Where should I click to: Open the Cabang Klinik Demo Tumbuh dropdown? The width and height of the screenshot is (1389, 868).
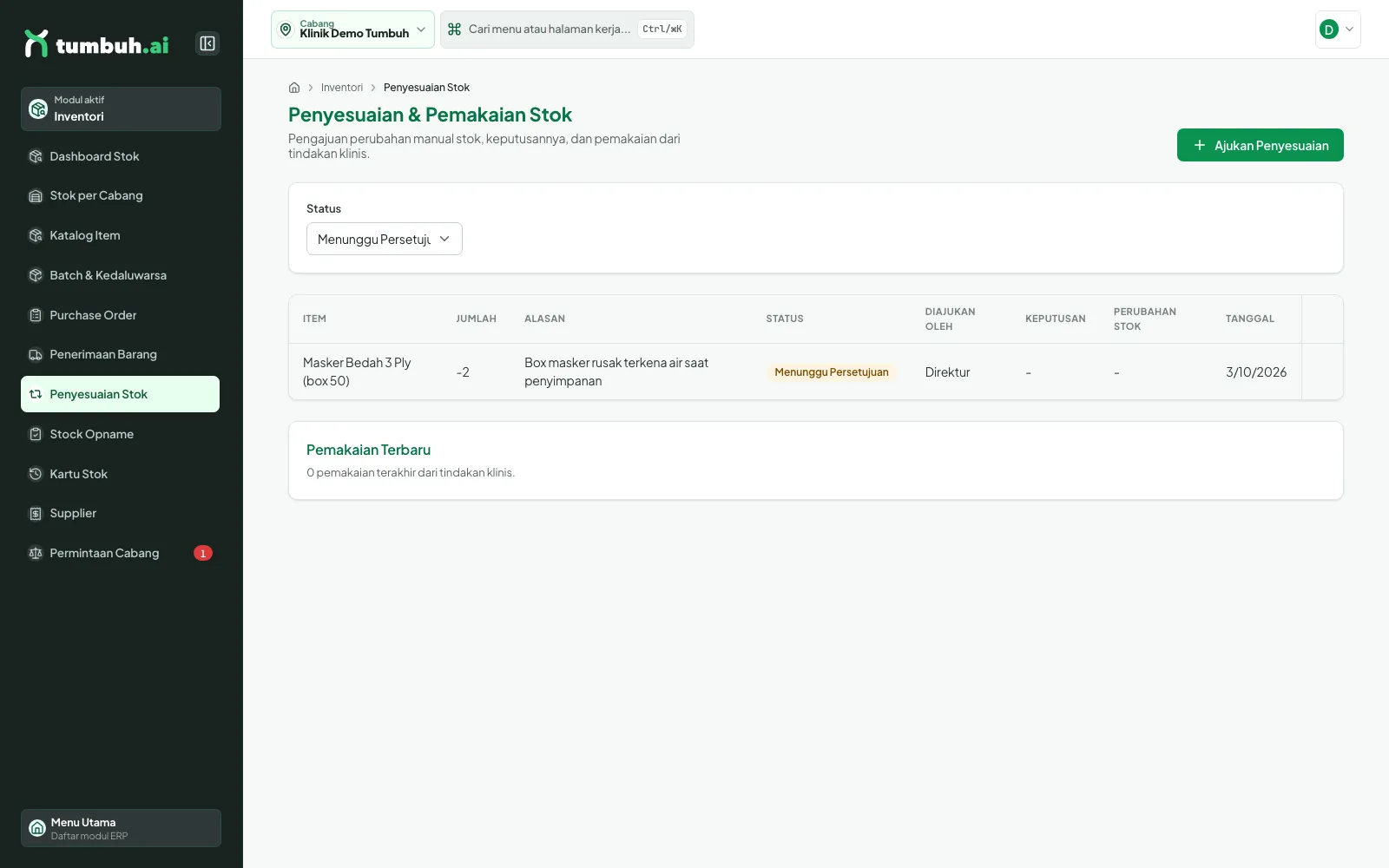coord(352,30)
